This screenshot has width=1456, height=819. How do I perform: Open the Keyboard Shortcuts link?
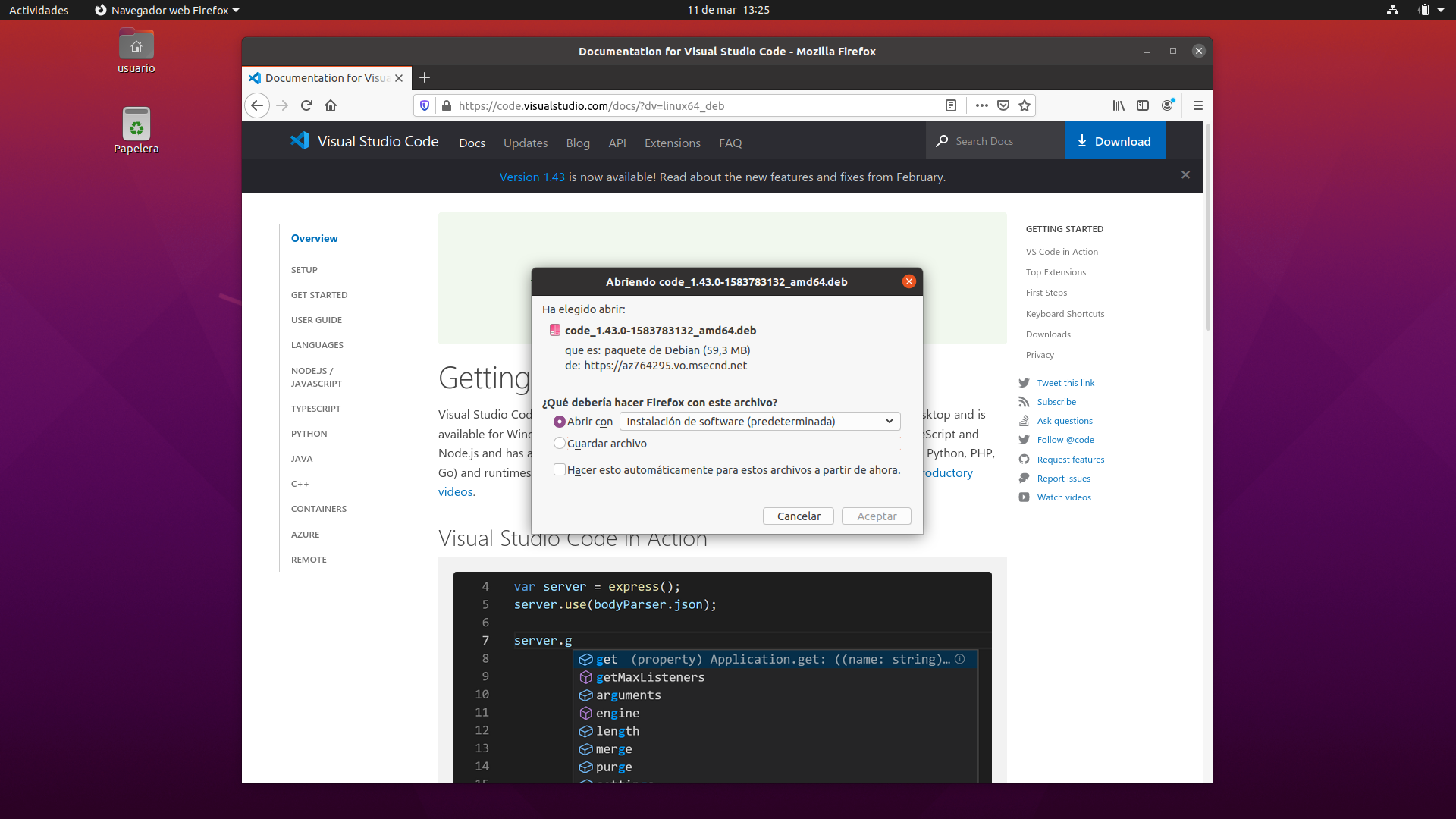point(1065,314)
